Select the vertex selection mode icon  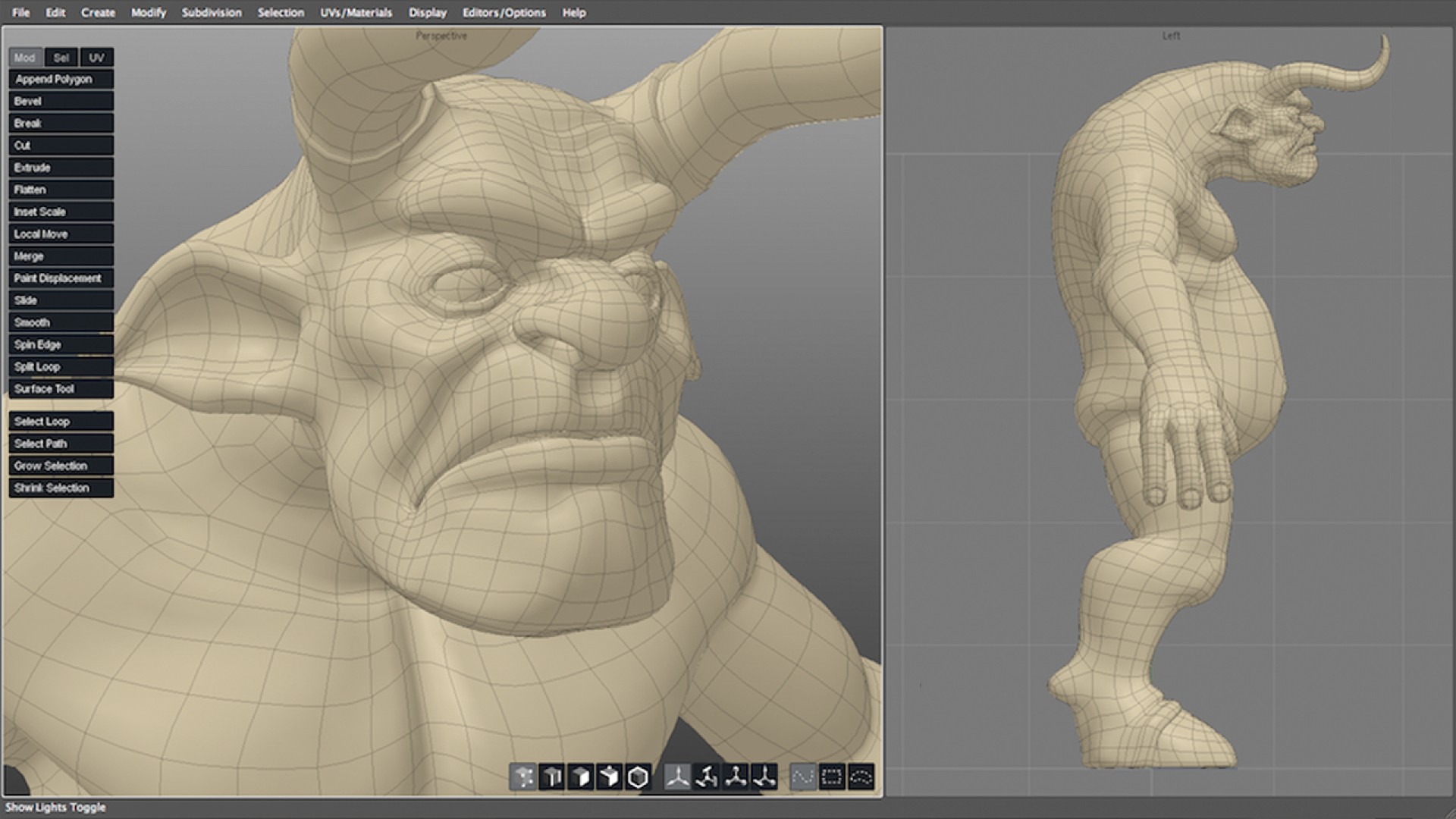(522, 777)
